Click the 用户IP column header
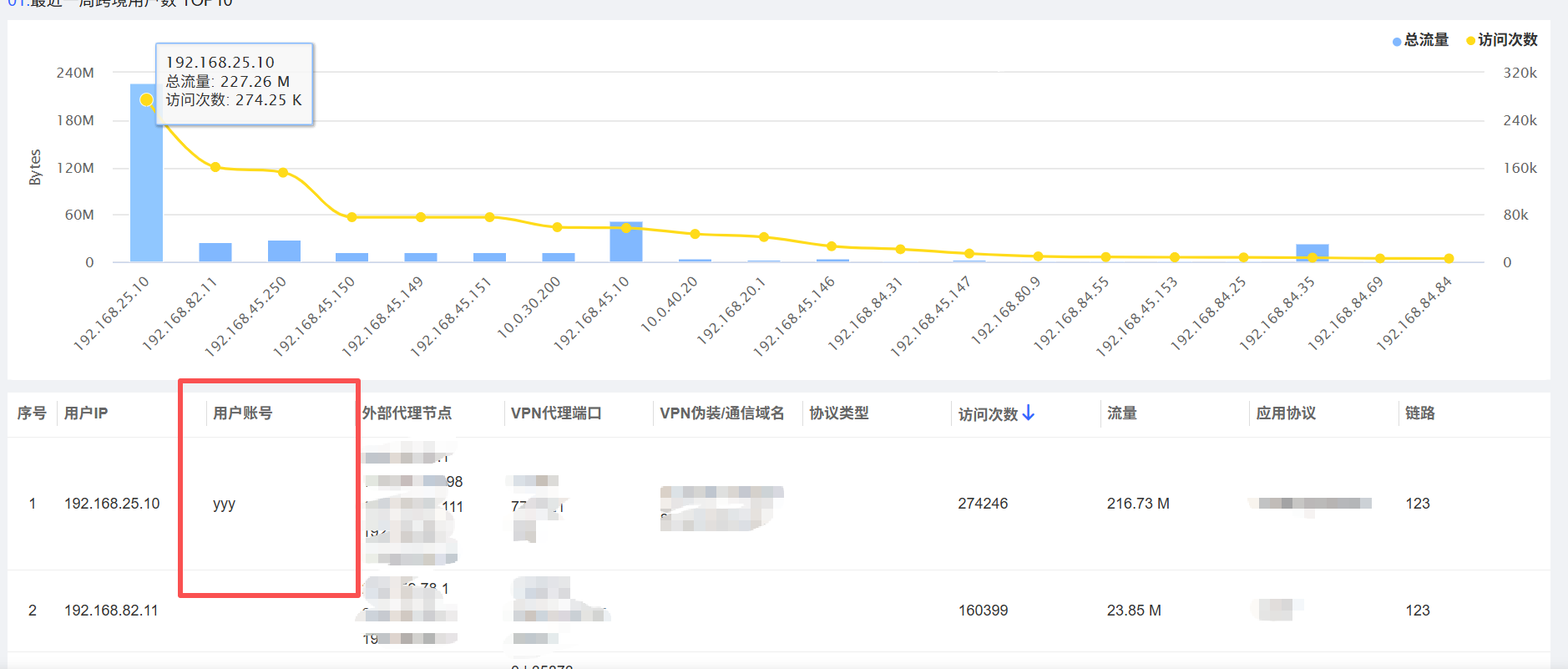Screen dimensions: 1568x669 point(86,413)
